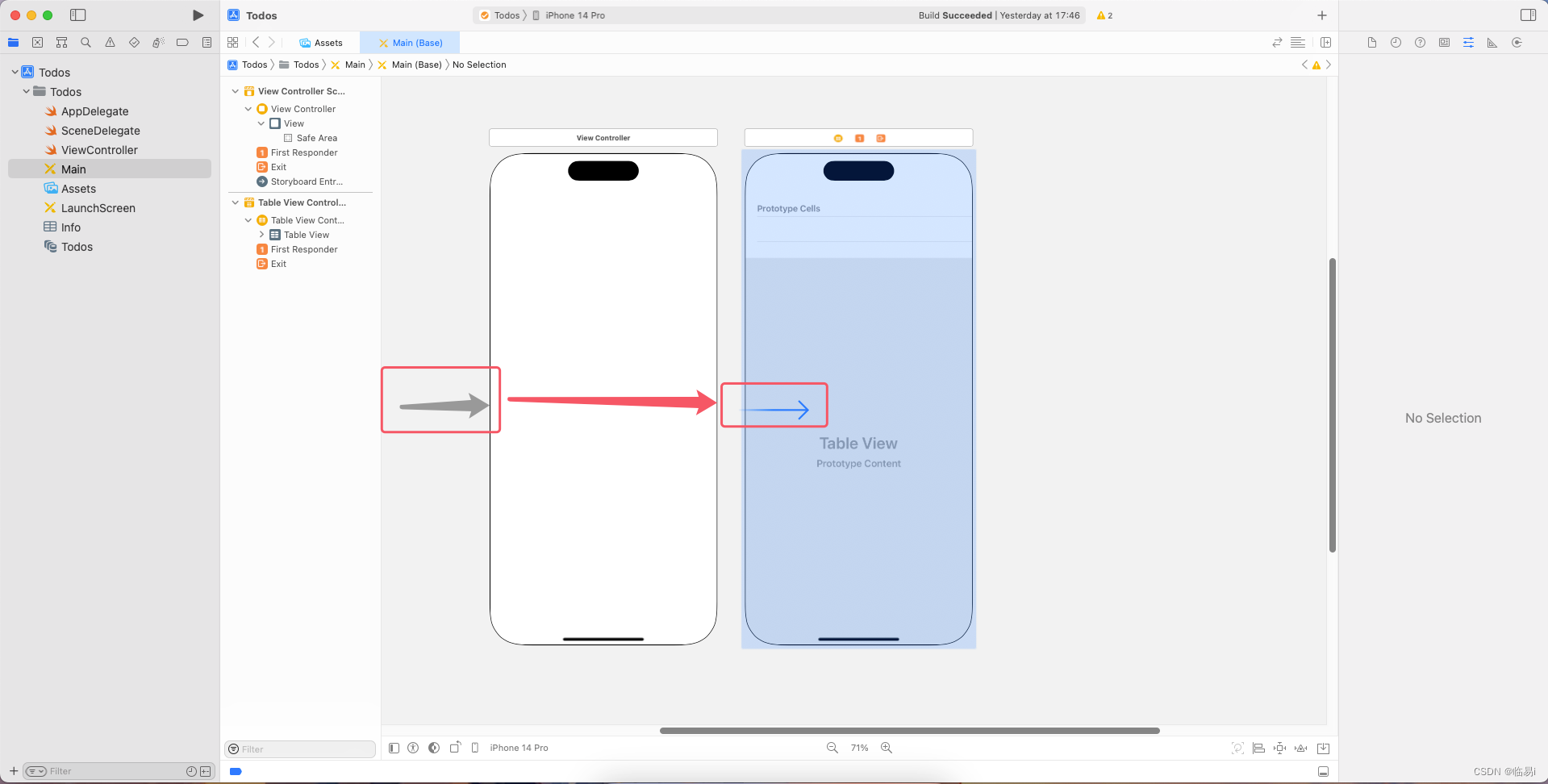The height and width of the screenshot is (784, 1548).
Task: Open the Source Control navigator
Action: (37, 43)
